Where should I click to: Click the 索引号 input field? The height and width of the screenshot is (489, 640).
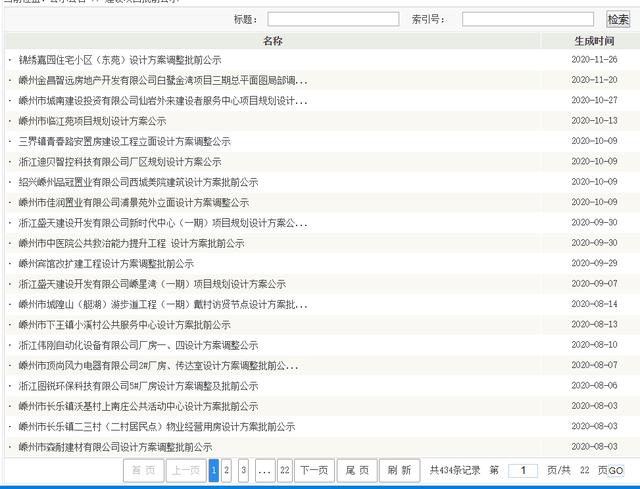528,19
